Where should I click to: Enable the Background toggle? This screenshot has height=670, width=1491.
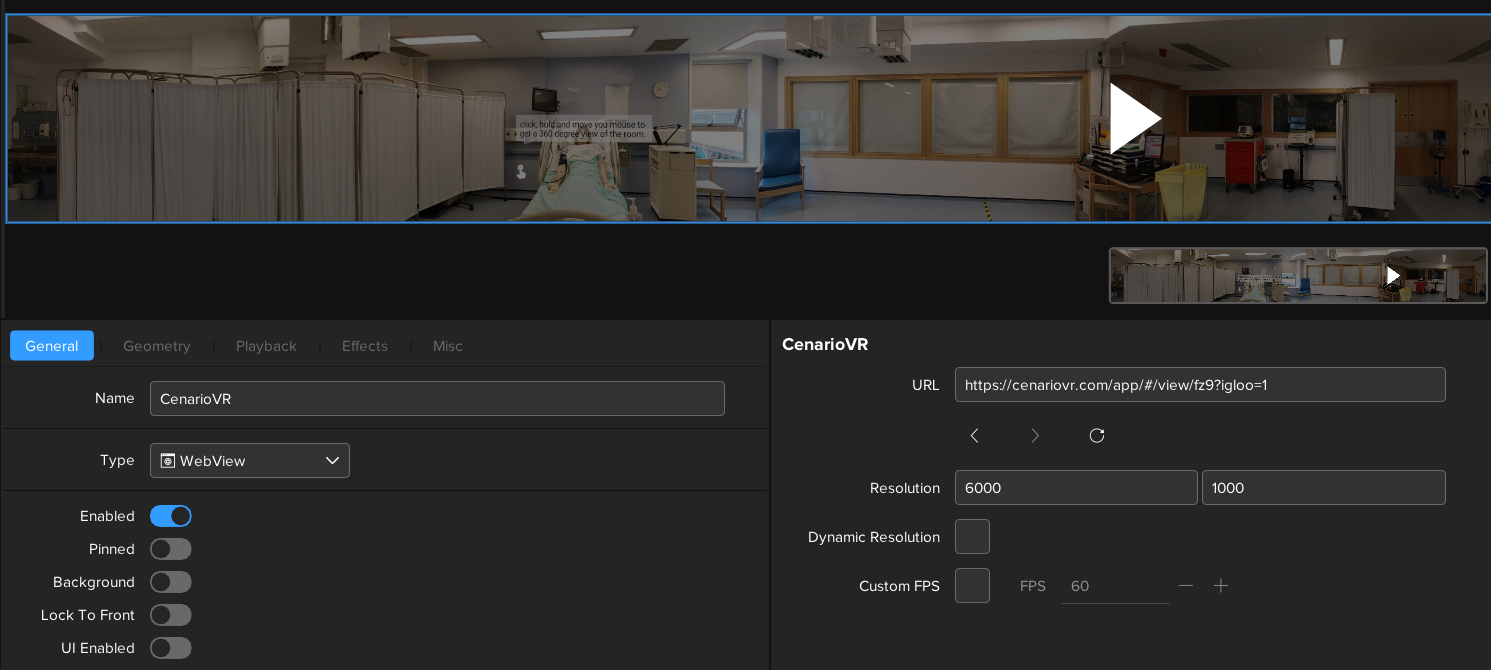pyautogui.click(x=171, y=582)
